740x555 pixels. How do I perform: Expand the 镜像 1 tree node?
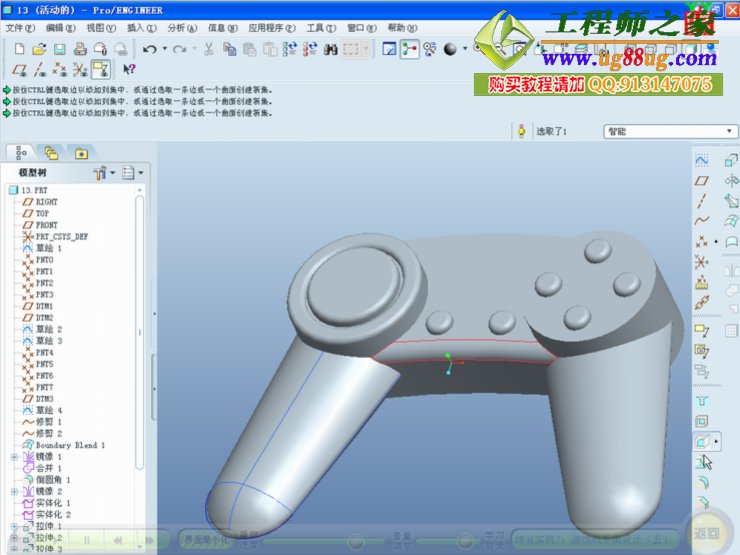(x=15, y=457)
